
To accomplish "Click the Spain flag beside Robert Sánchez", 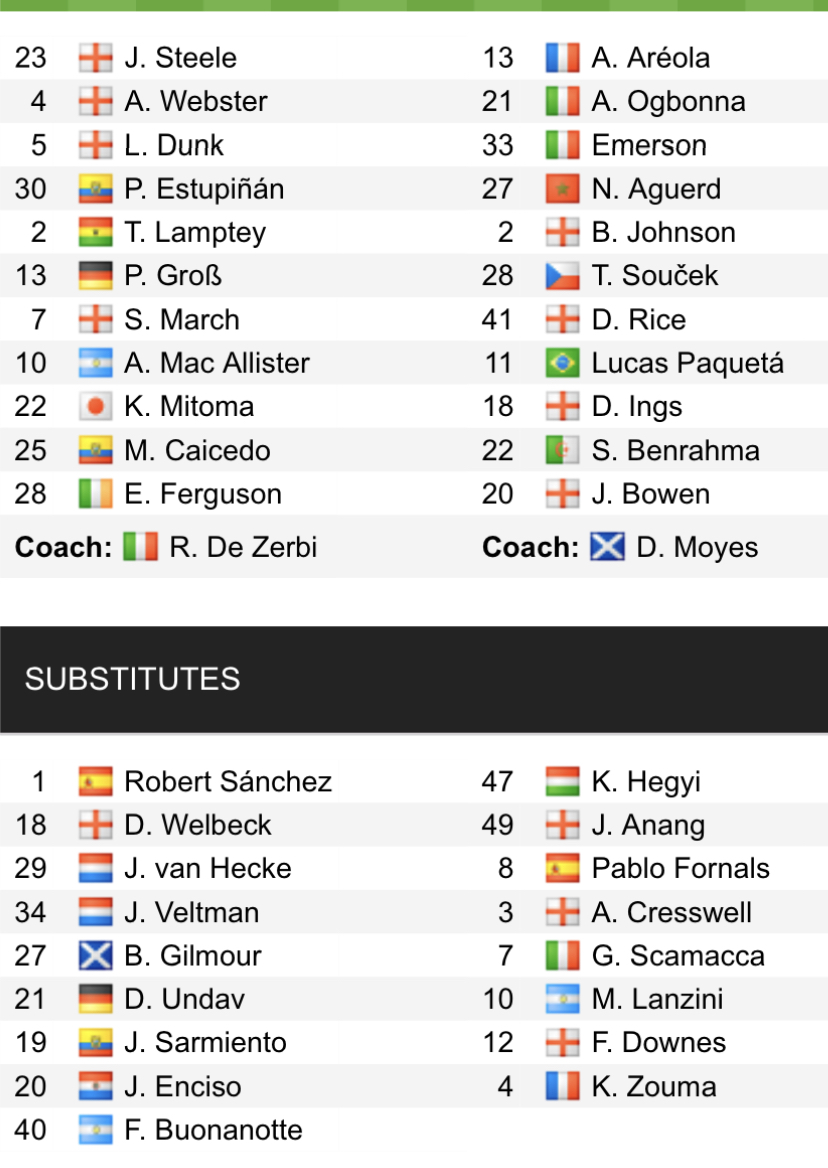I will (x=95, y=782).
